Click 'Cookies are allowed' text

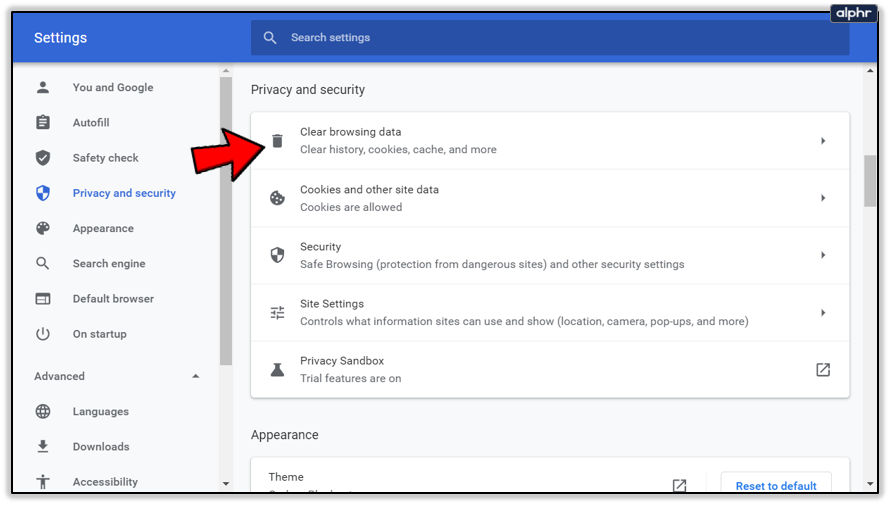click(x=351, y=207)
